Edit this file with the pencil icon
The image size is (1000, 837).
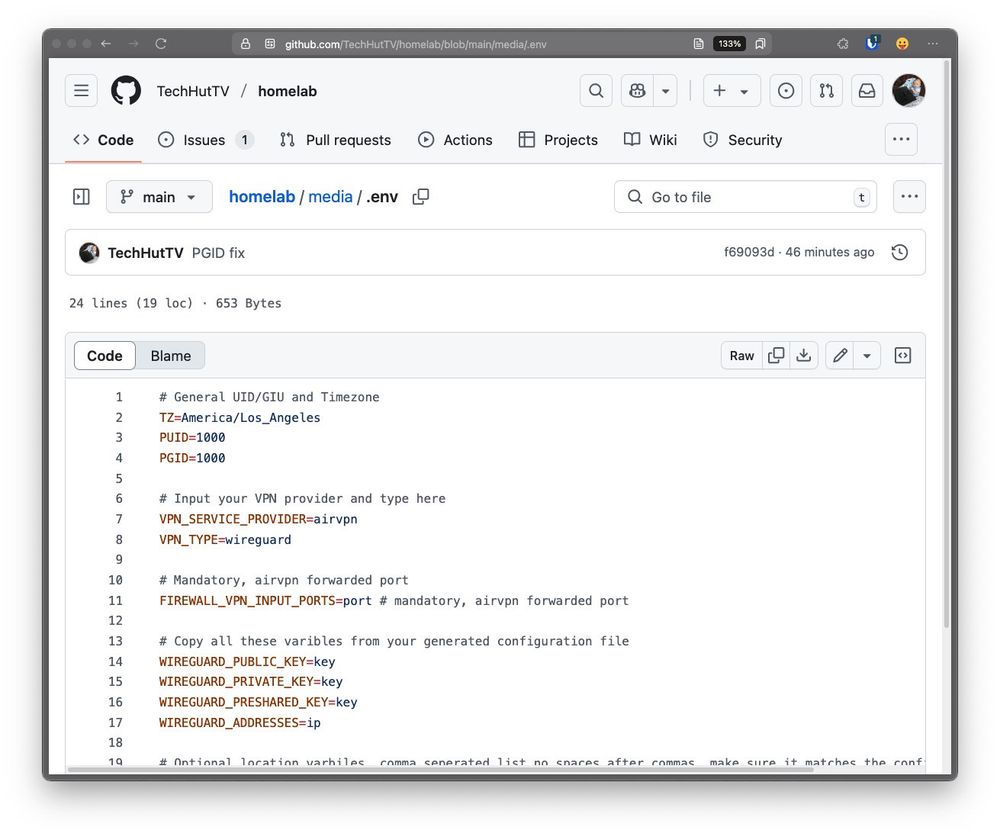click(840, 355)
